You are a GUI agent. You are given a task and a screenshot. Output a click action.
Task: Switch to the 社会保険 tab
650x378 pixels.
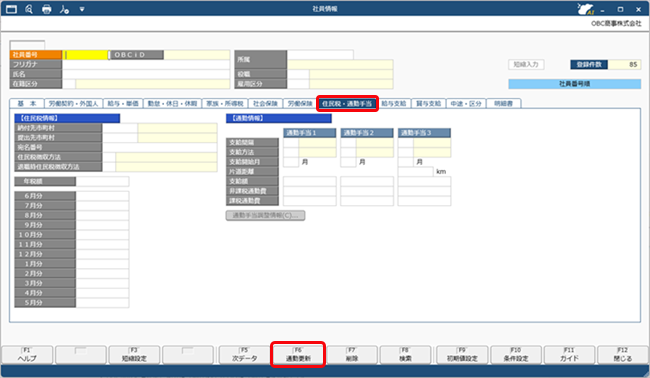(265, 103)
